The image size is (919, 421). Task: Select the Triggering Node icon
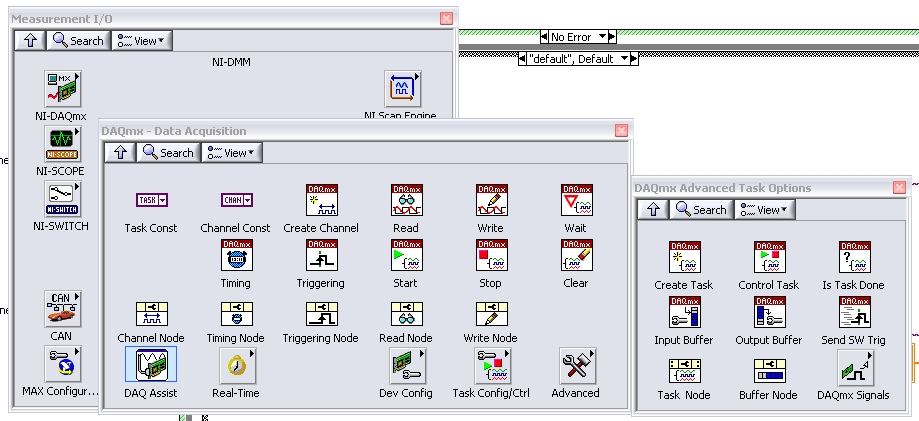point(322,314)
